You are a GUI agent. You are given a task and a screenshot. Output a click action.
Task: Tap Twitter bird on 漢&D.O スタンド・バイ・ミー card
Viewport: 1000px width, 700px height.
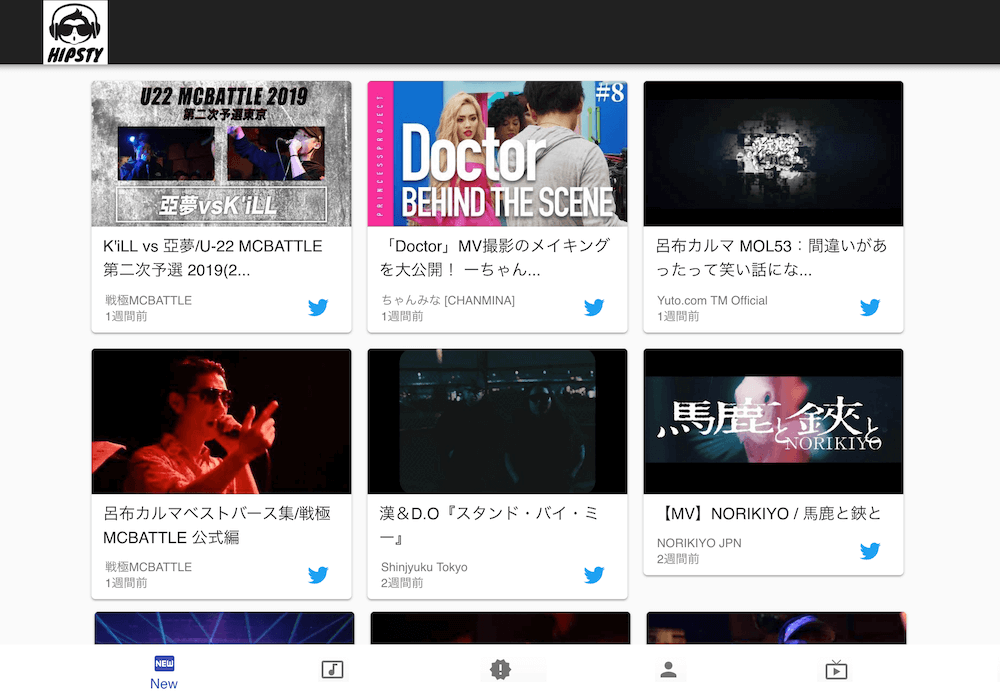(x=594, y=574)
